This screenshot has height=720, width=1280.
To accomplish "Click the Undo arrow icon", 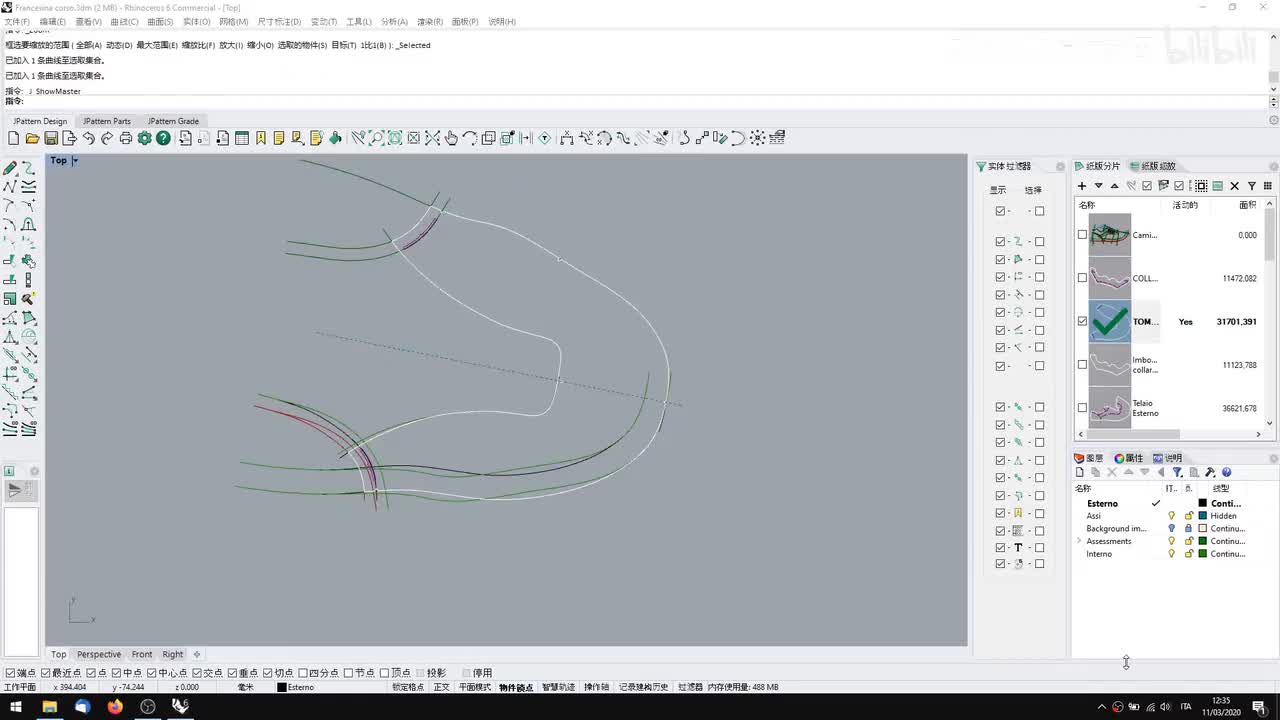I will point(88,138).
